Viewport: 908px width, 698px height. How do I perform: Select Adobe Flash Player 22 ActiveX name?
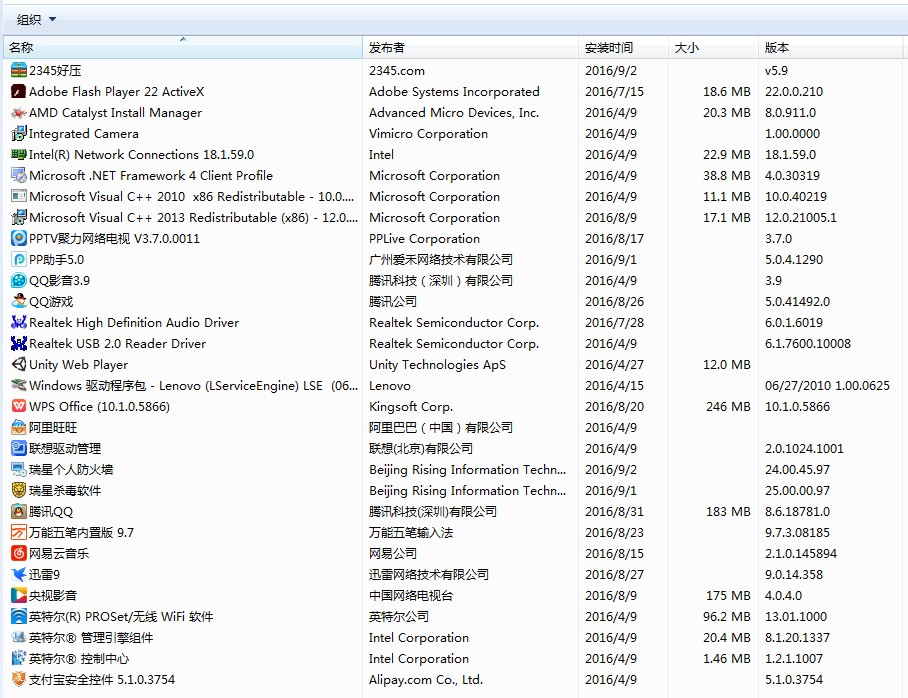pyautogui.click(x=116, y=92)
